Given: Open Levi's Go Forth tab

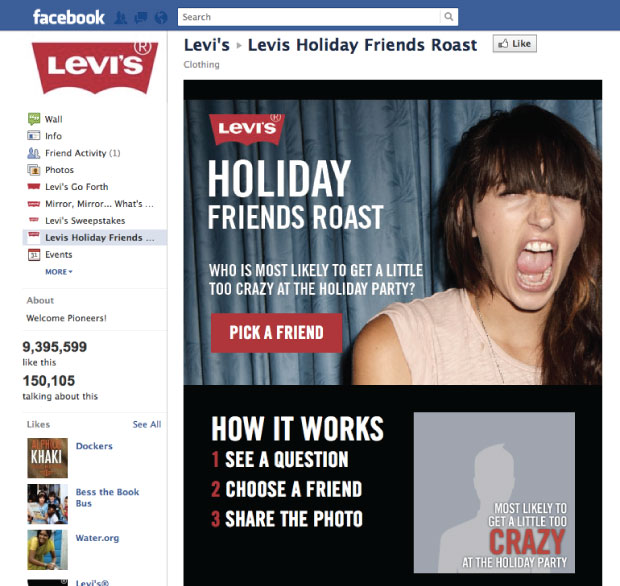Looking at the screenshot, I should (76, 187).
